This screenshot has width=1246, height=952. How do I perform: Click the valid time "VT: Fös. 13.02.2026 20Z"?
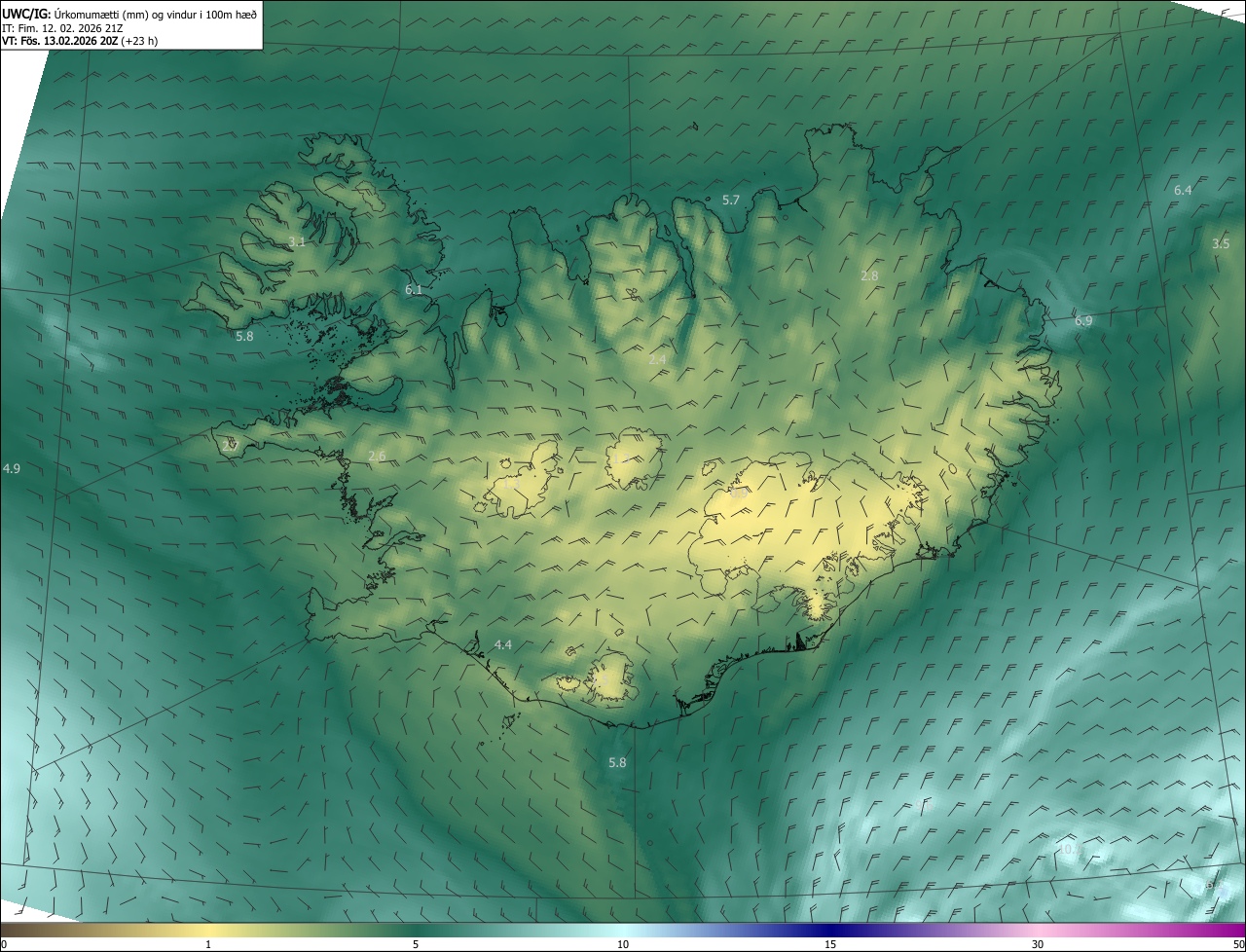[x=60, y=41]
